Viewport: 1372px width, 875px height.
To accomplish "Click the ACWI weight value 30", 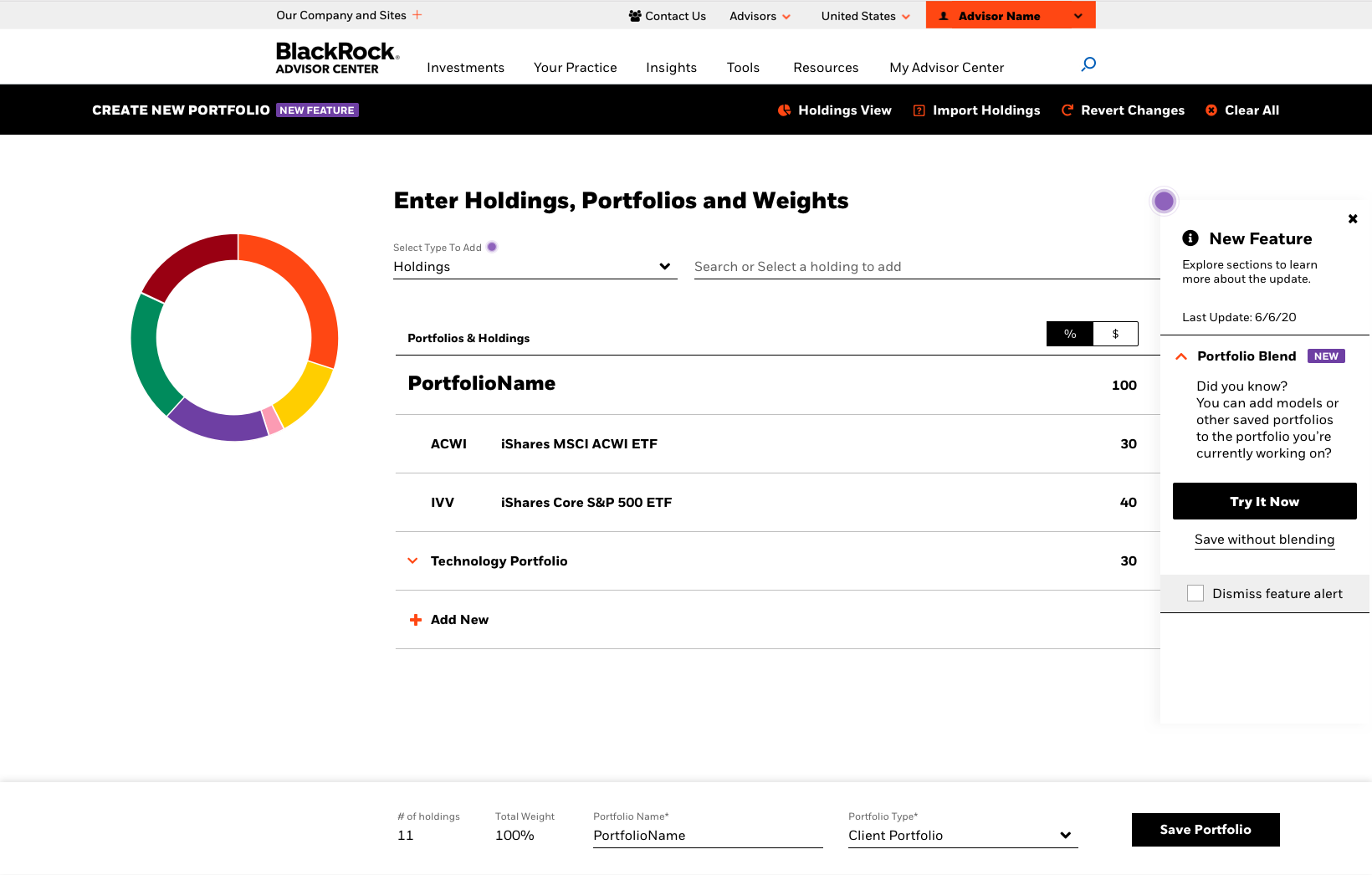I will [x=1129, y=444].
